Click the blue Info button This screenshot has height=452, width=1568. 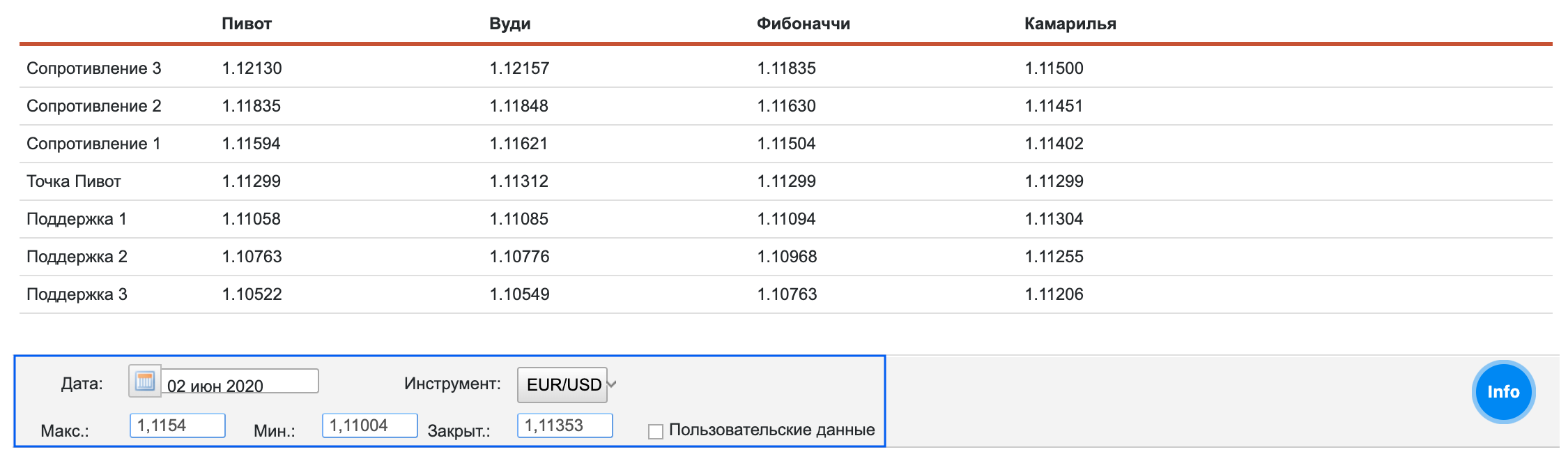pyautogui.click(x=1503, y=391)
